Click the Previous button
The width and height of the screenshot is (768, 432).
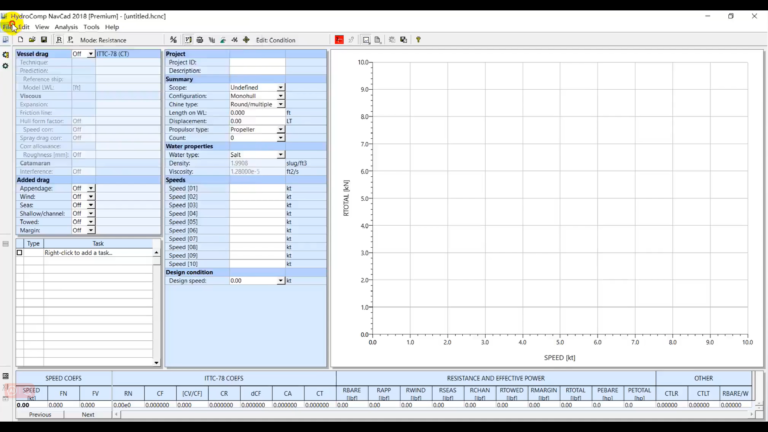coord(40,414)
